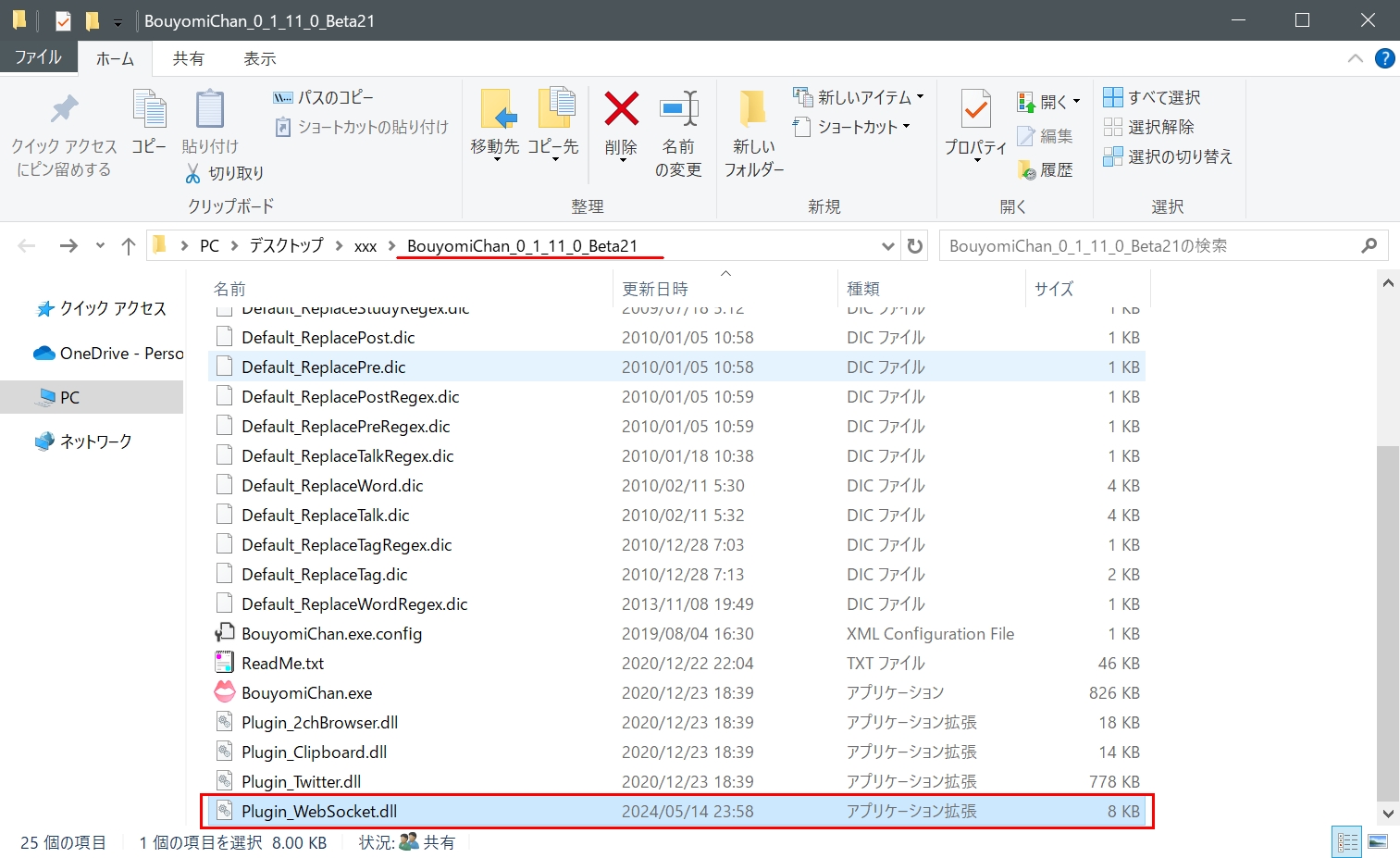Viewport: 1400px width, 858px height.
Task: Click the scrollbar down arrow of the file list
Action: click(1388, 814)
